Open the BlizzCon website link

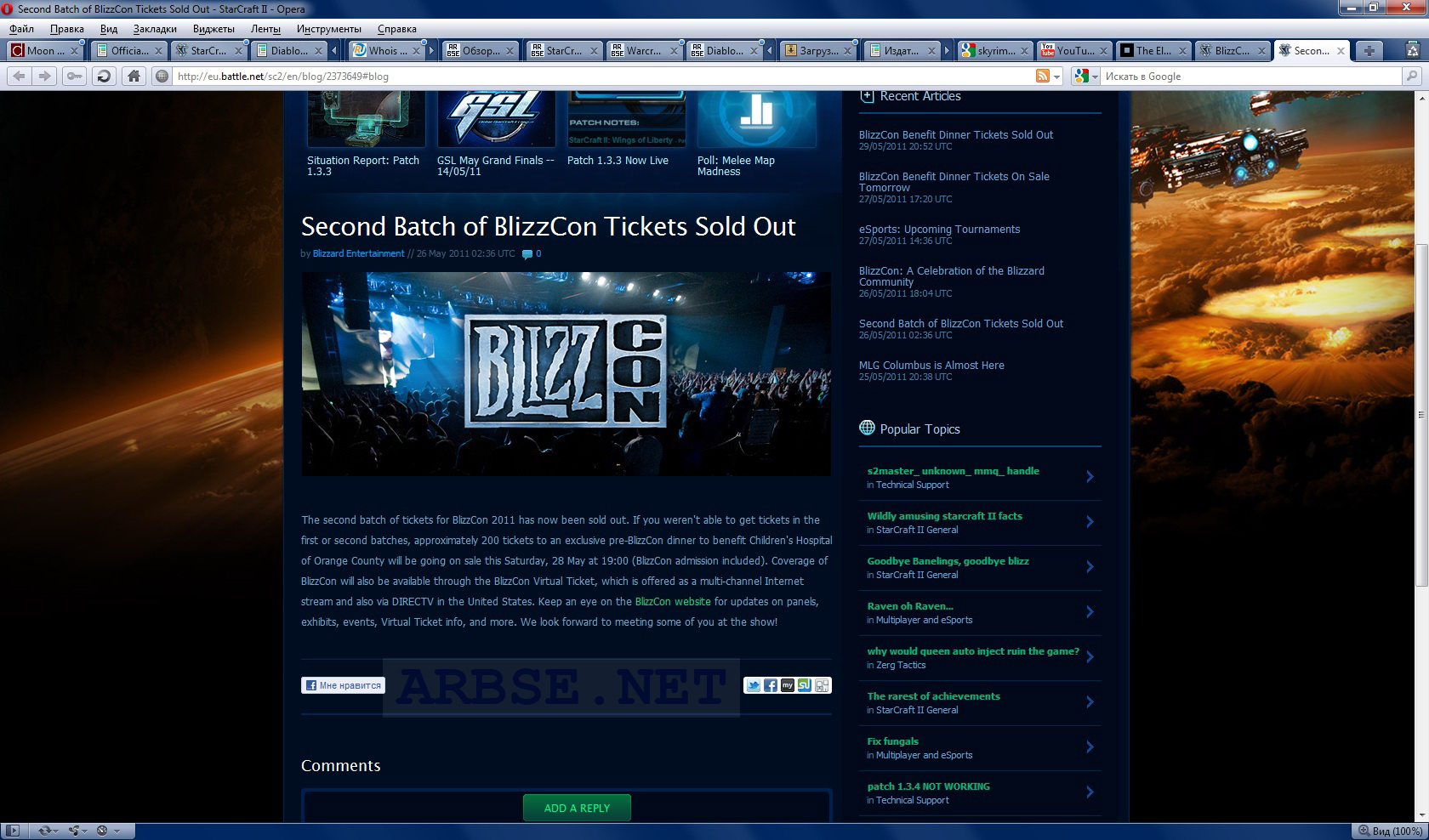pos(673,602)
